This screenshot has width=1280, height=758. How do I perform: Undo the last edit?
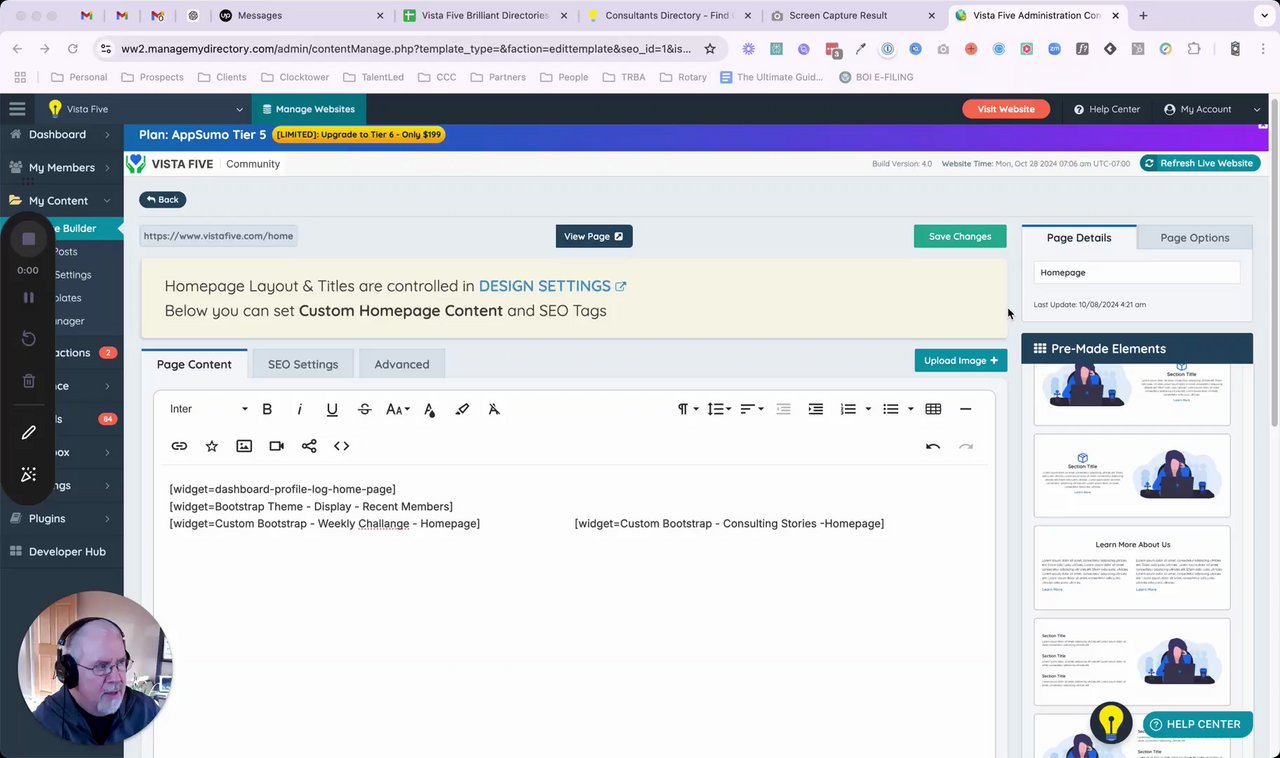click(x=933, y=446)
